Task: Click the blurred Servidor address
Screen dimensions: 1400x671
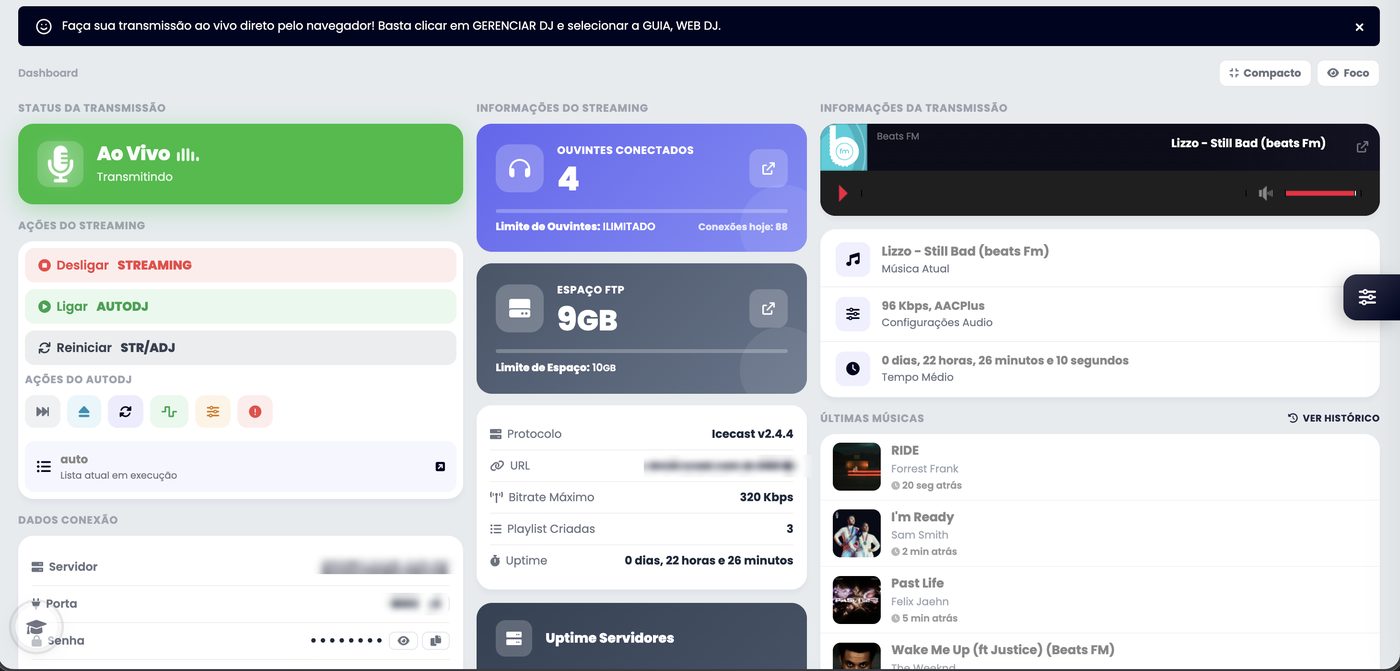Action: tap(385, 567)
